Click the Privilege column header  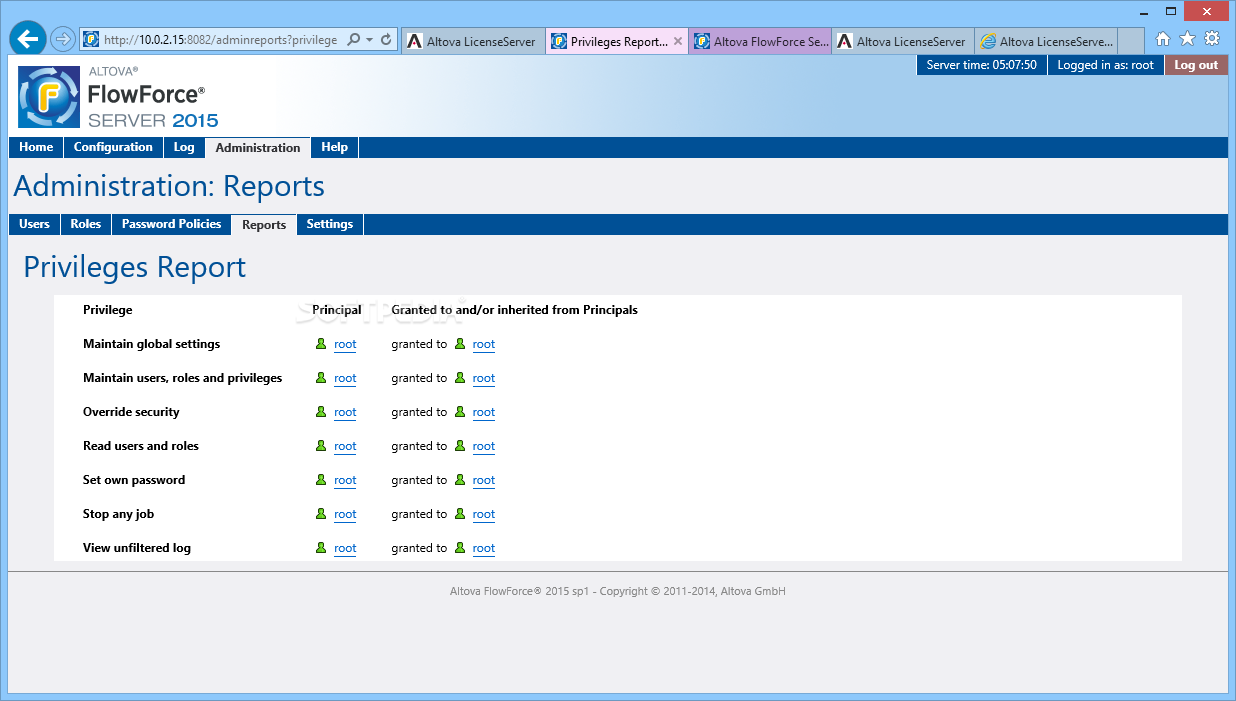107,310
